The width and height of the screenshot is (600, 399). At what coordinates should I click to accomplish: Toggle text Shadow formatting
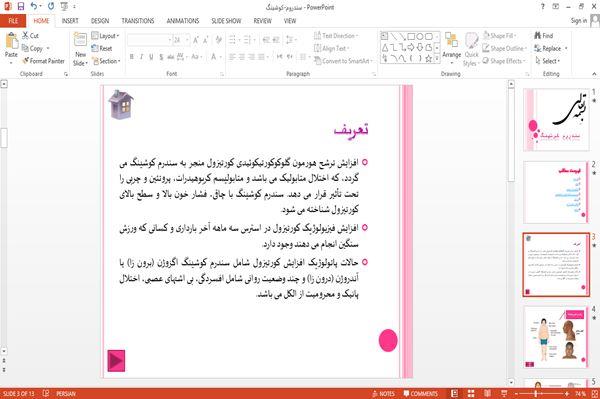pos(161,57)
